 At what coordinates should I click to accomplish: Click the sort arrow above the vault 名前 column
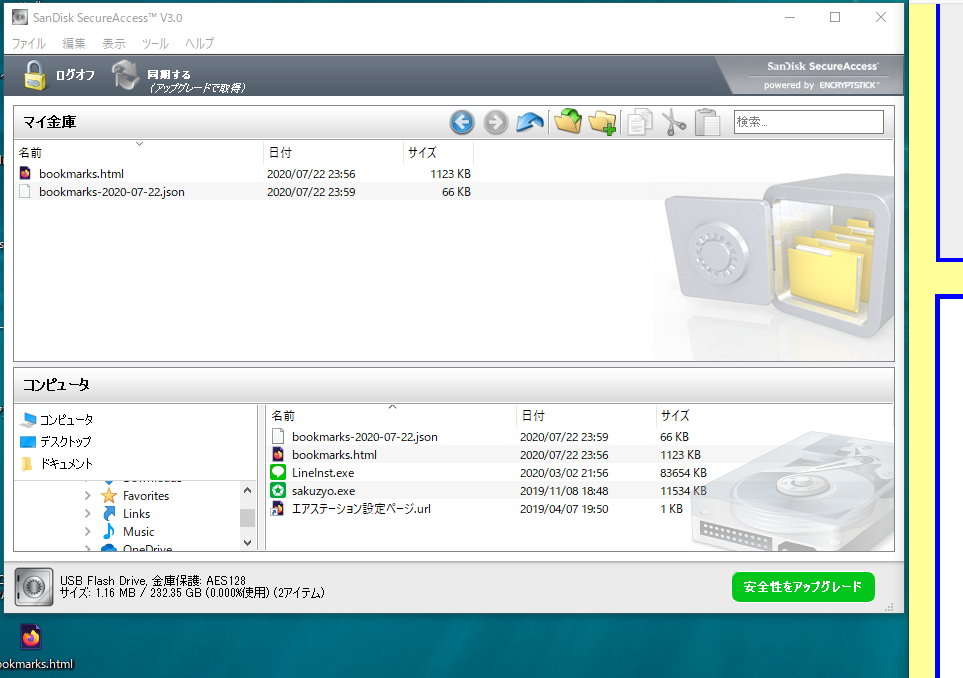139,144
